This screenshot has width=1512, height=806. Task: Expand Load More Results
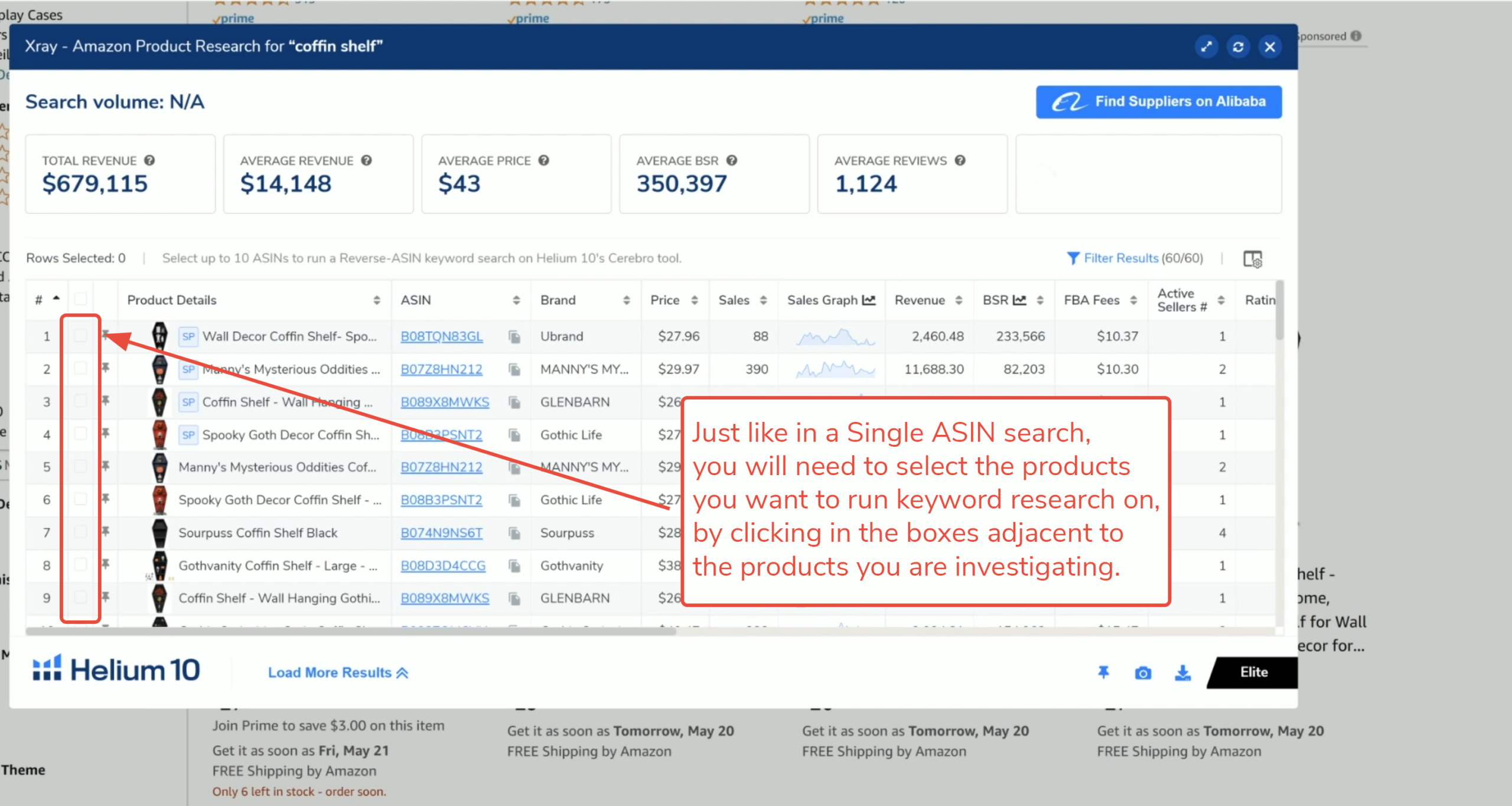[x=338, y=672]
